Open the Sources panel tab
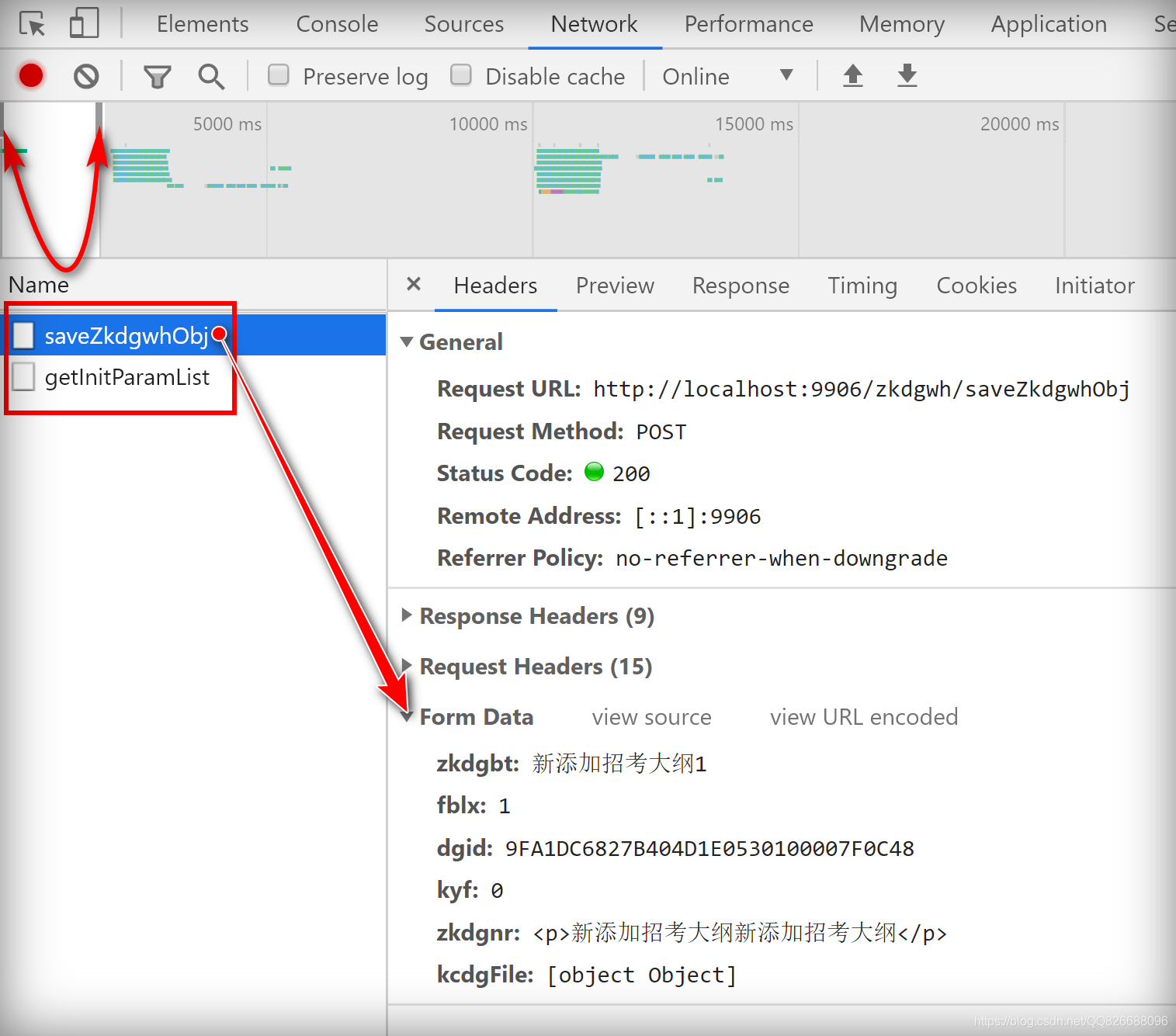1176x1036 pixels. tap(464, 24)
